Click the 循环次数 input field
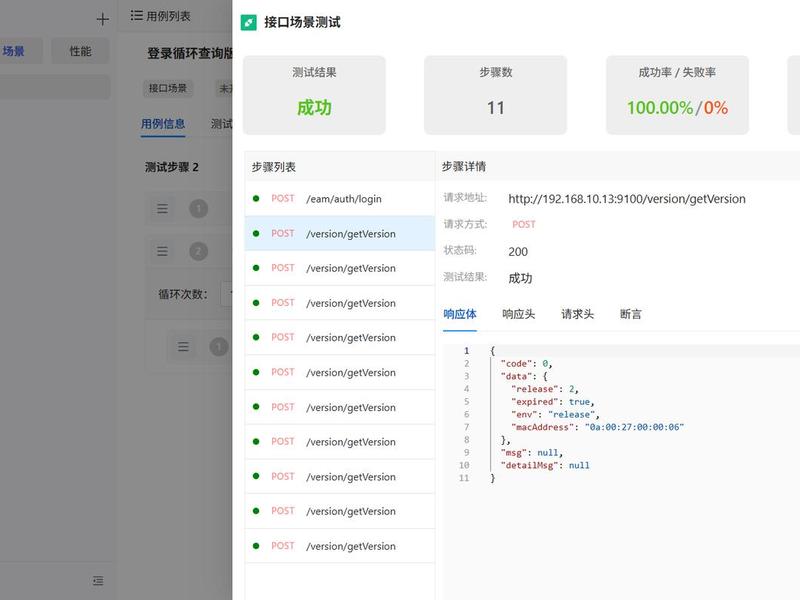The width and height of the screenshot is (800, 600). click(x=227, y=294)
